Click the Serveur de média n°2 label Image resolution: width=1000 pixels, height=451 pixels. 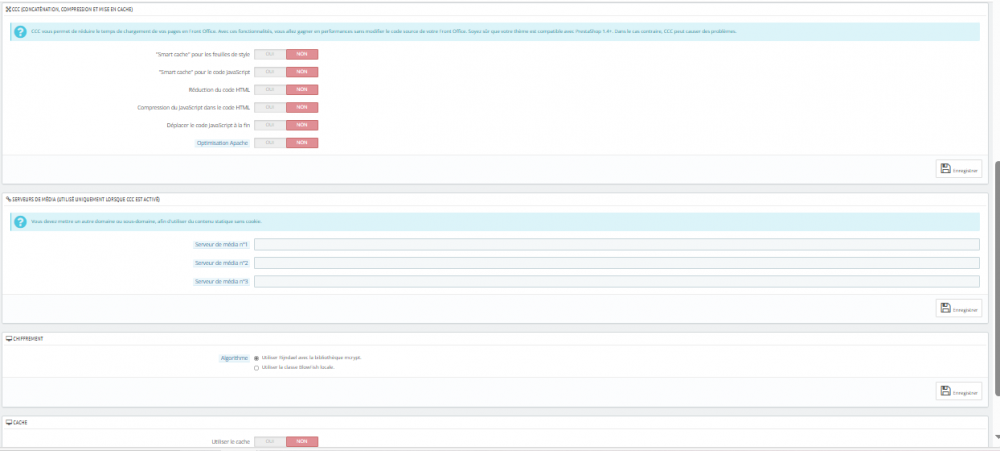[221, 263]
